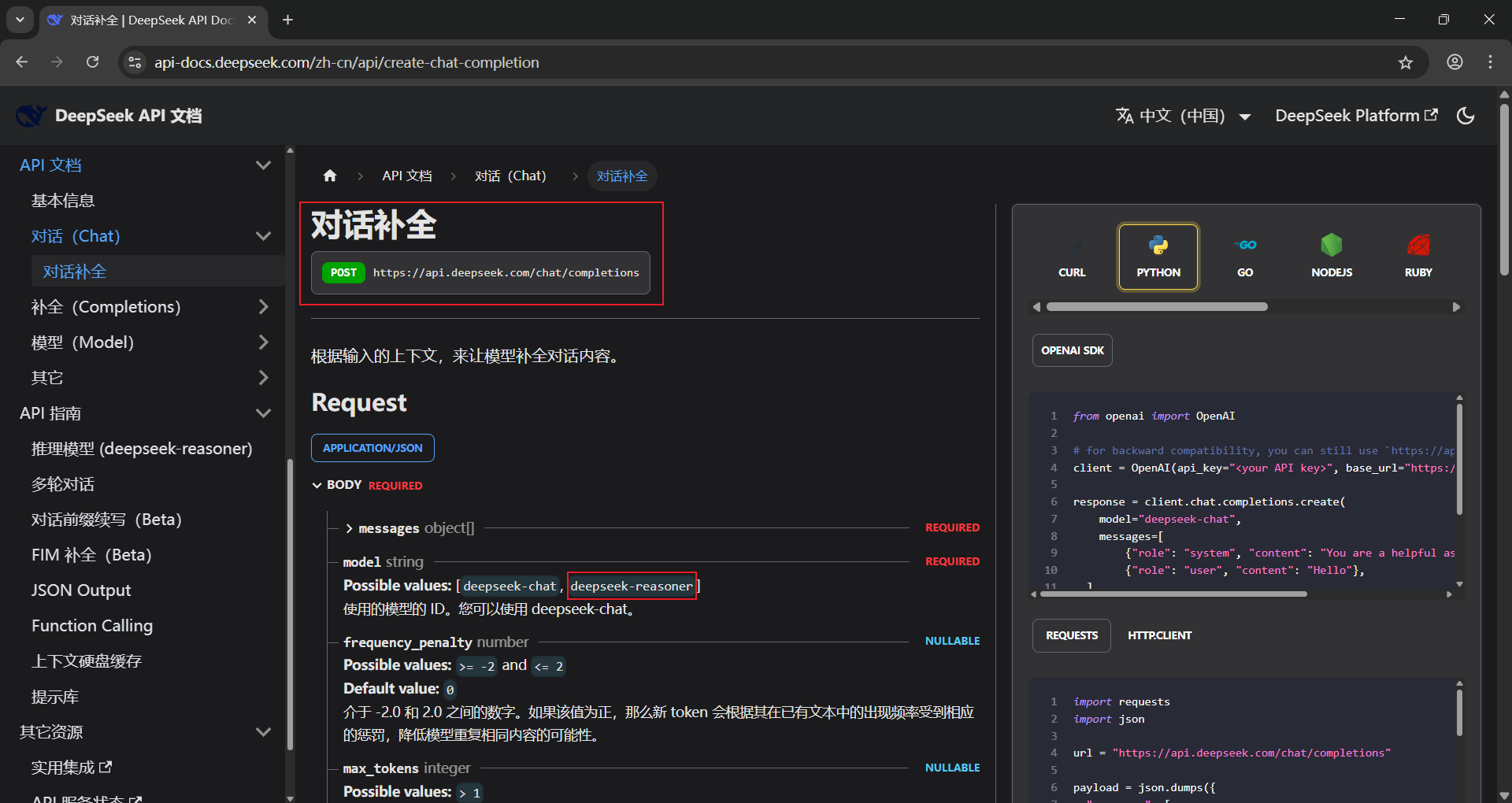This screenshot has height=803, width=1512.
Task: Collapse the 其它资源 sidebar section
Action: (x=264, y=732)
